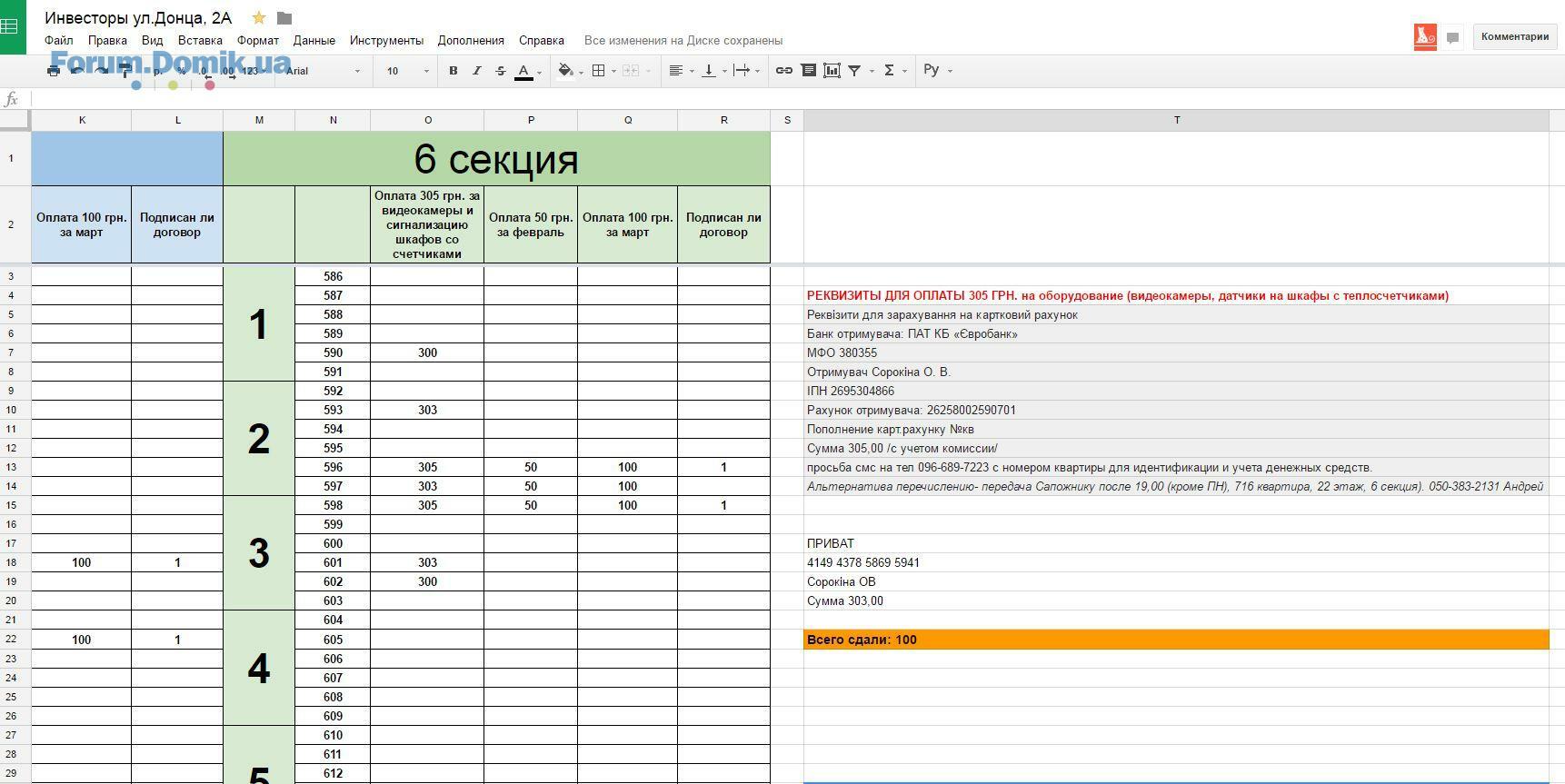Viewport: 1565px width, 784px height.
Task: Click the functions sigma icon
Action: [890, 71]
